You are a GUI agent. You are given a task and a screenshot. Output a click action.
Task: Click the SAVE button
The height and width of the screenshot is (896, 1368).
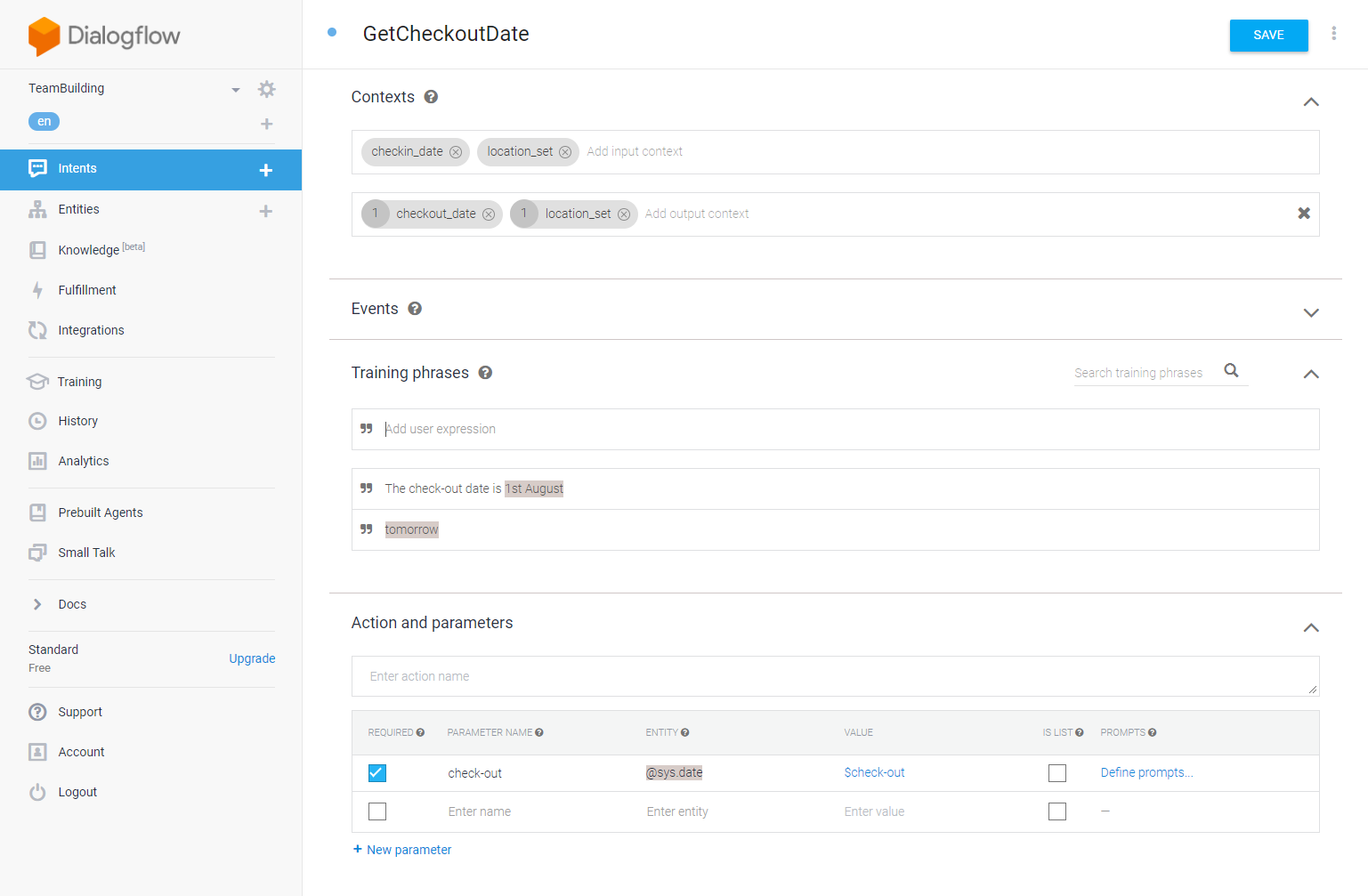tap(1268, 36)
